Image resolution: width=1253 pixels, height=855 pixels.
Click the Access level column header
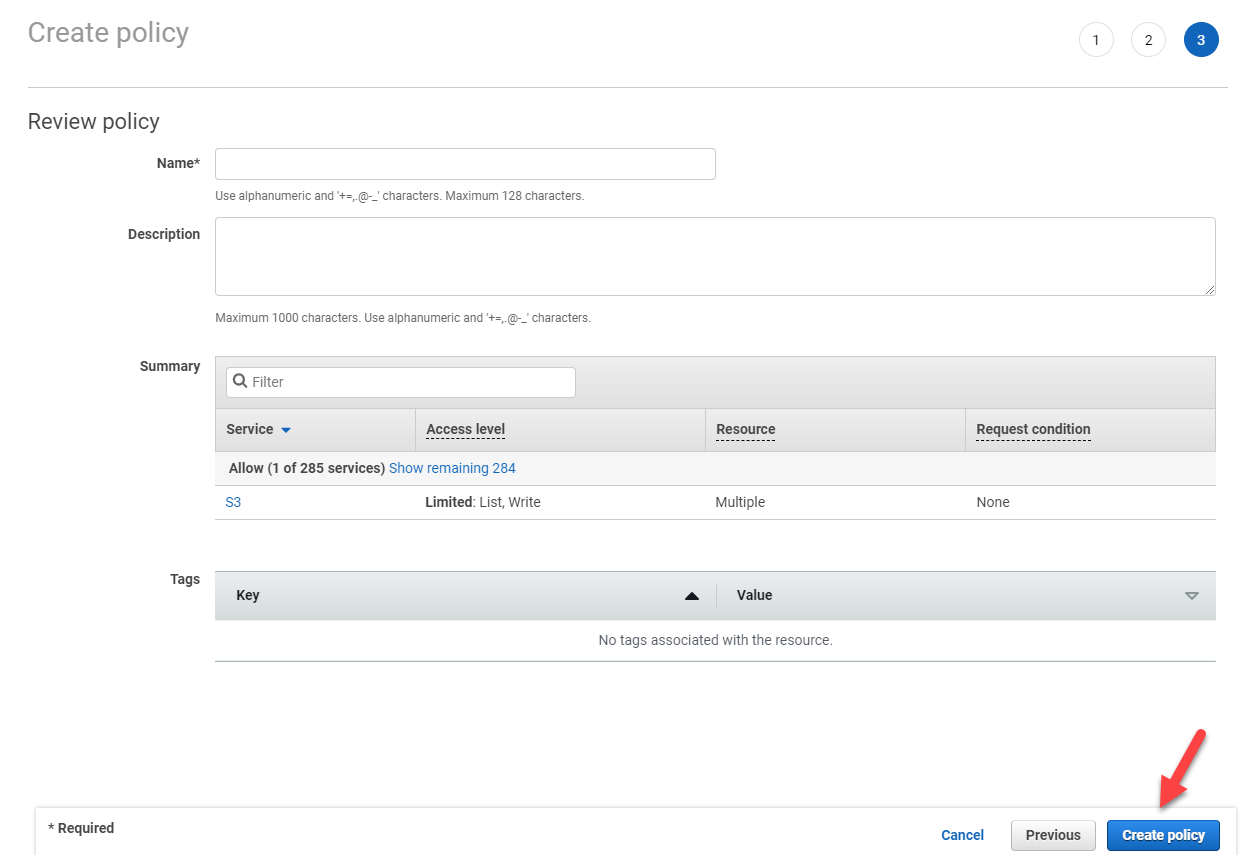pos(465,429)
